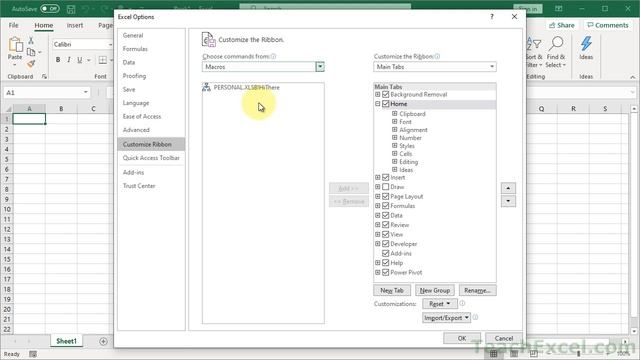
Task: Click the Save icon in the title bar
Action: click(x=71, y=9)
